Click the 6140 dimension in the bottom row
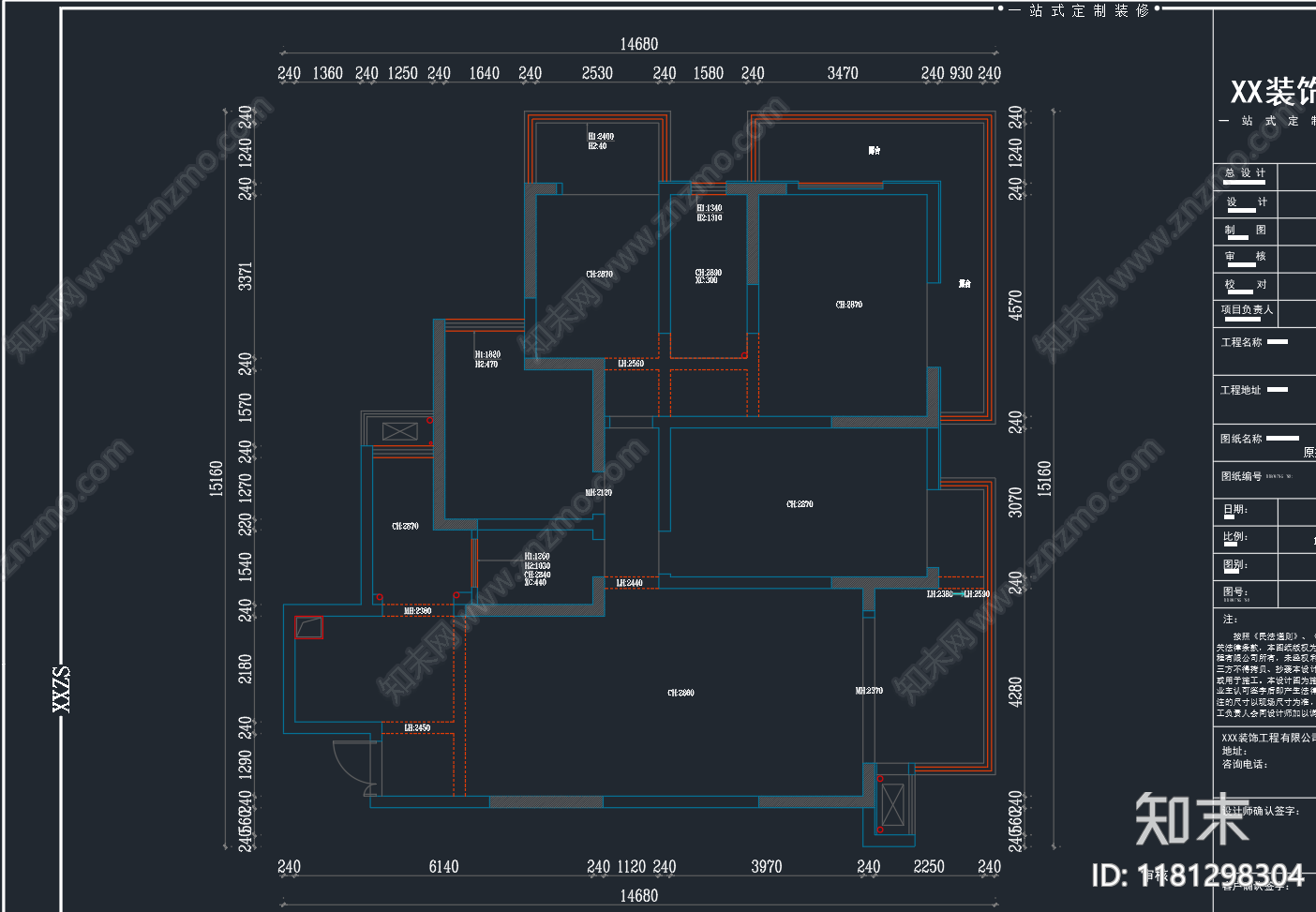The image size is (1316, 912). 443,867
